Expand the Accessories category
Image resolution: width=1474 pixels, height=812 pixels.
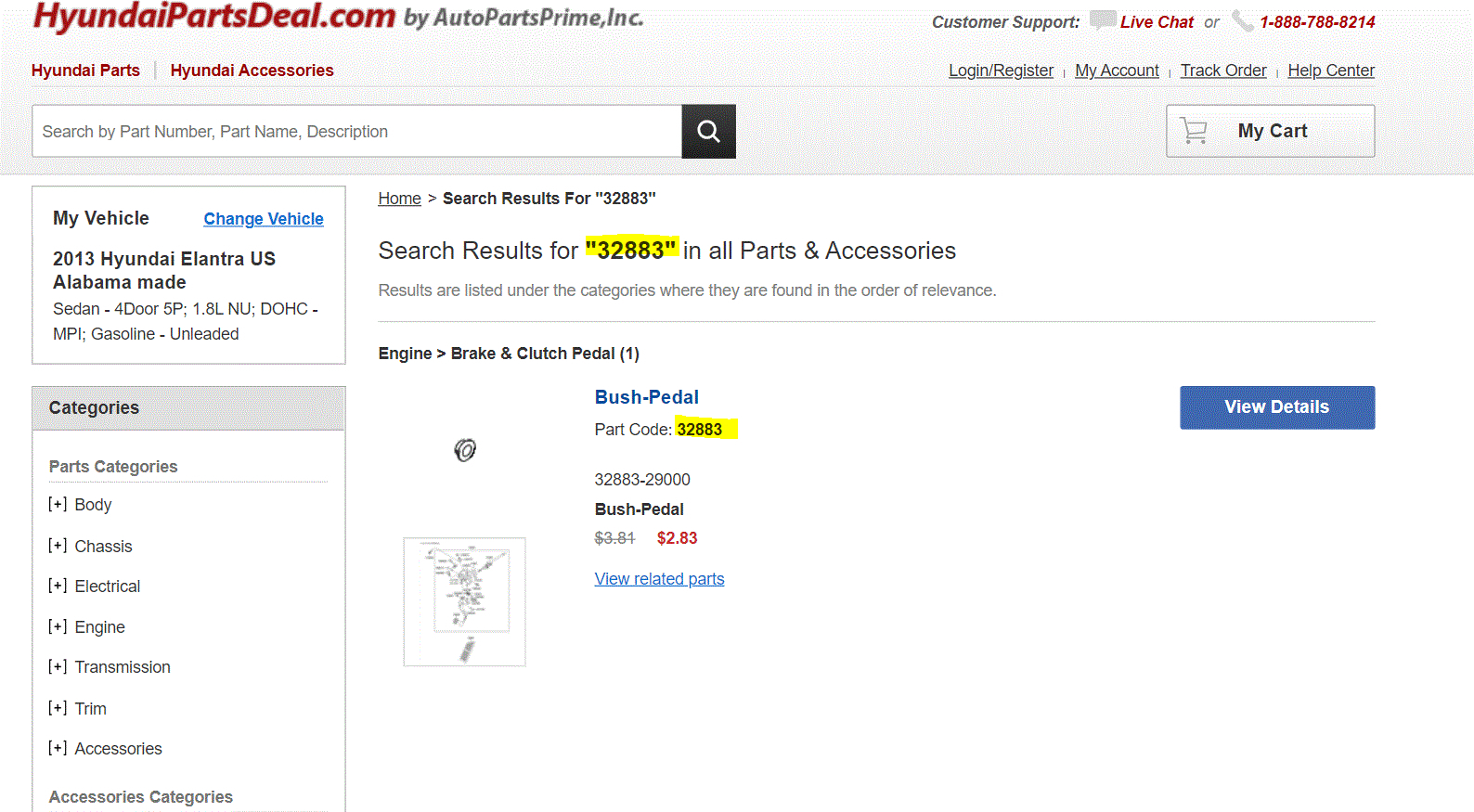pos(58,748)
